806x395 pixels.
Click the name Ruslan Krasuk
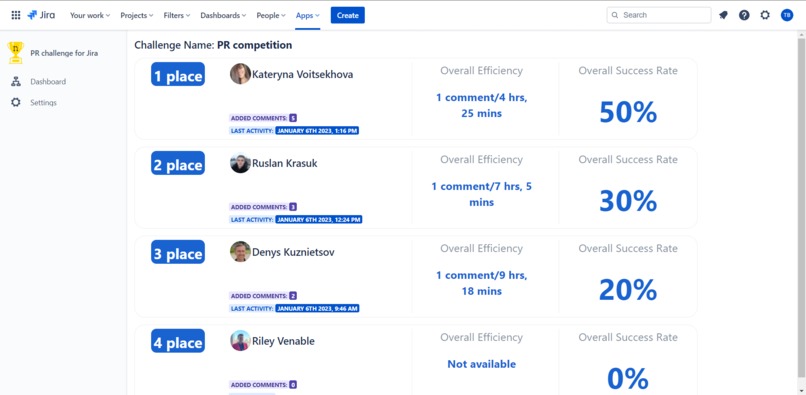[x=285, y=164]
